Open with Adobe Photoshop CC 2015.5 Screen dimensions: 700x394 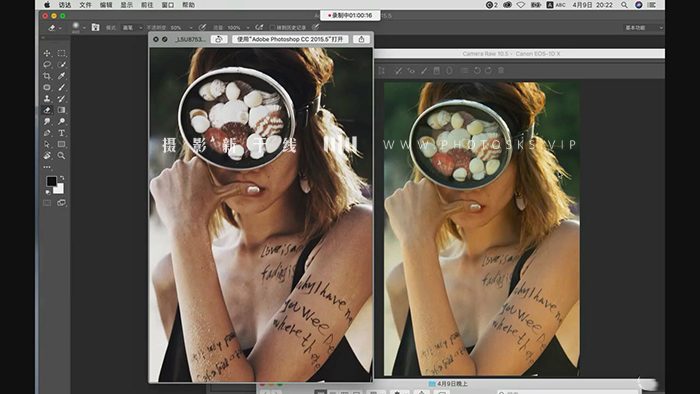click(x=290, y=39)
